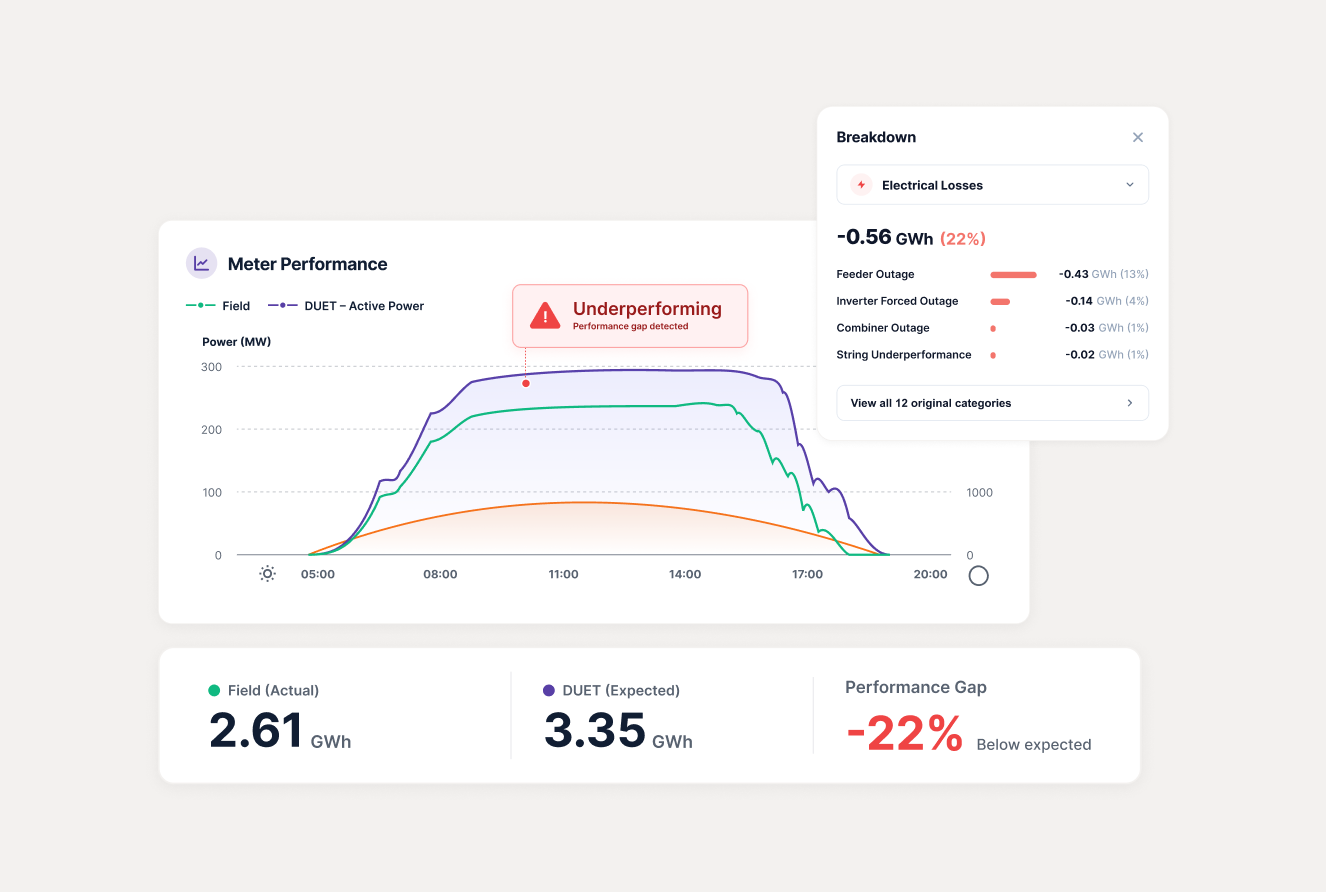Toggle the Field legend entry
The width and height of the screenshot is (1326, 892).
click(218, 306)
